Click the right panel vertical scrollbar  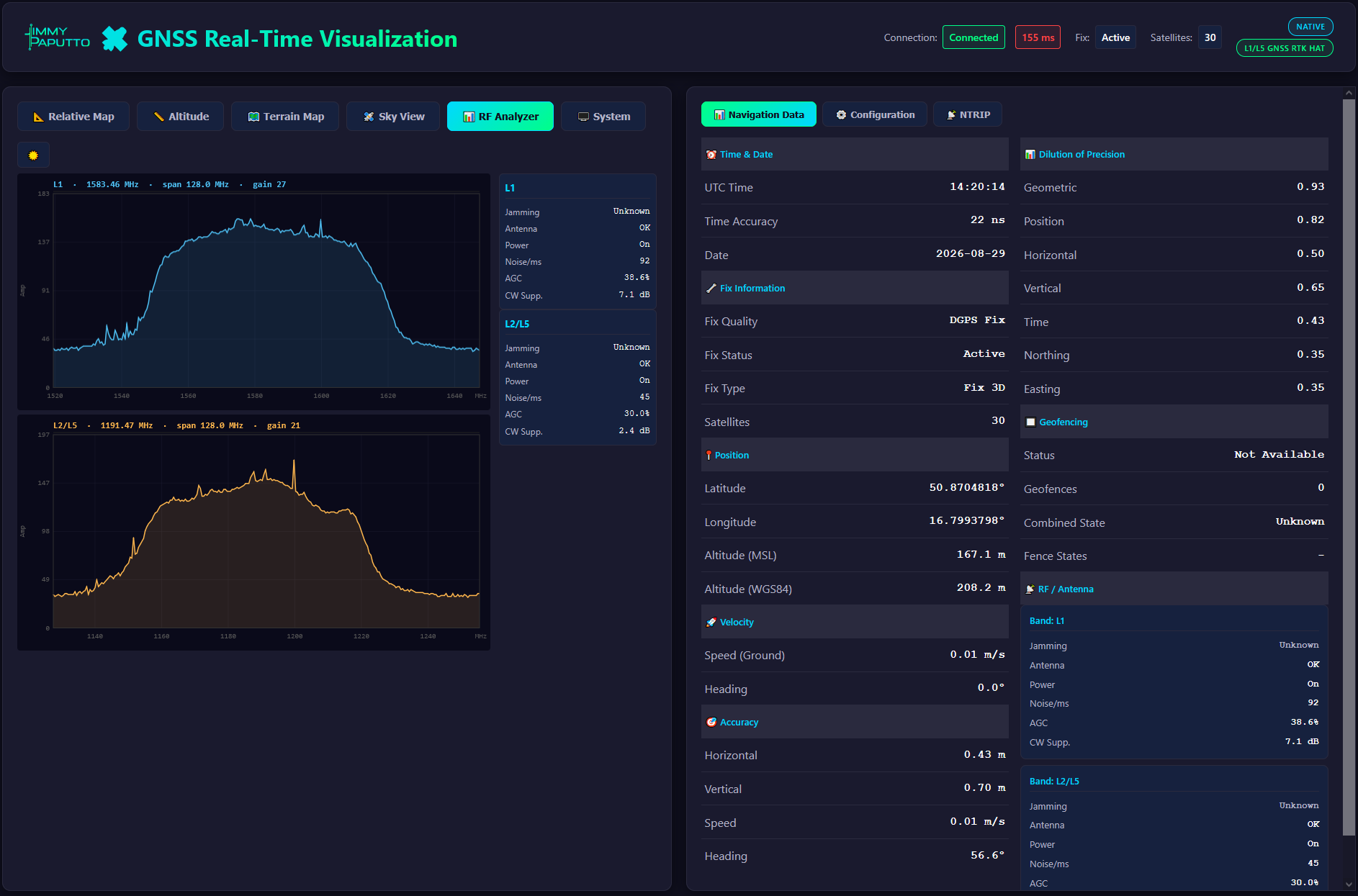[x=1349, y=468]
